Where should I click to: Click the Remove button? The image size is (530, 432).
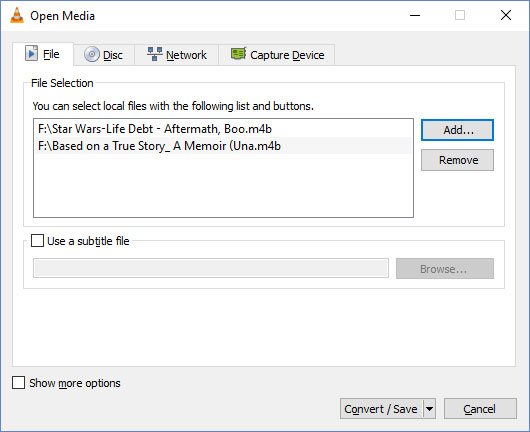[457, 160]
